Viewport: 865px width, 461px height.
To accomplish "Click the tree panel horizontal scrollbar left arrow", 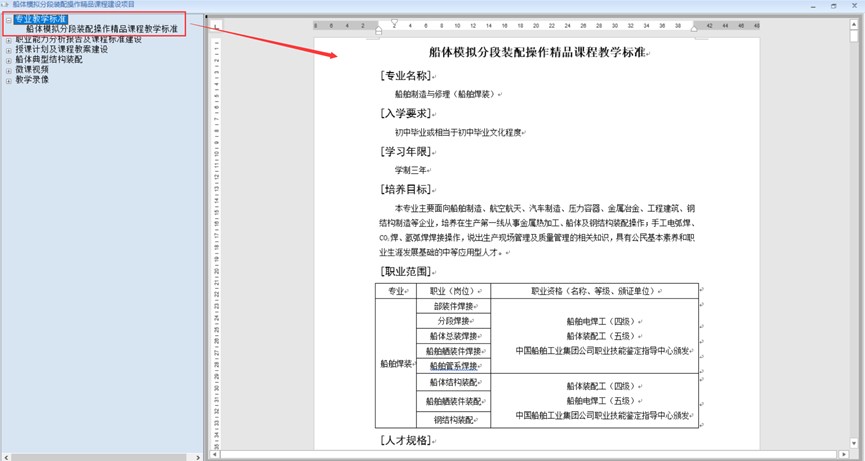I will pos(5,456).
